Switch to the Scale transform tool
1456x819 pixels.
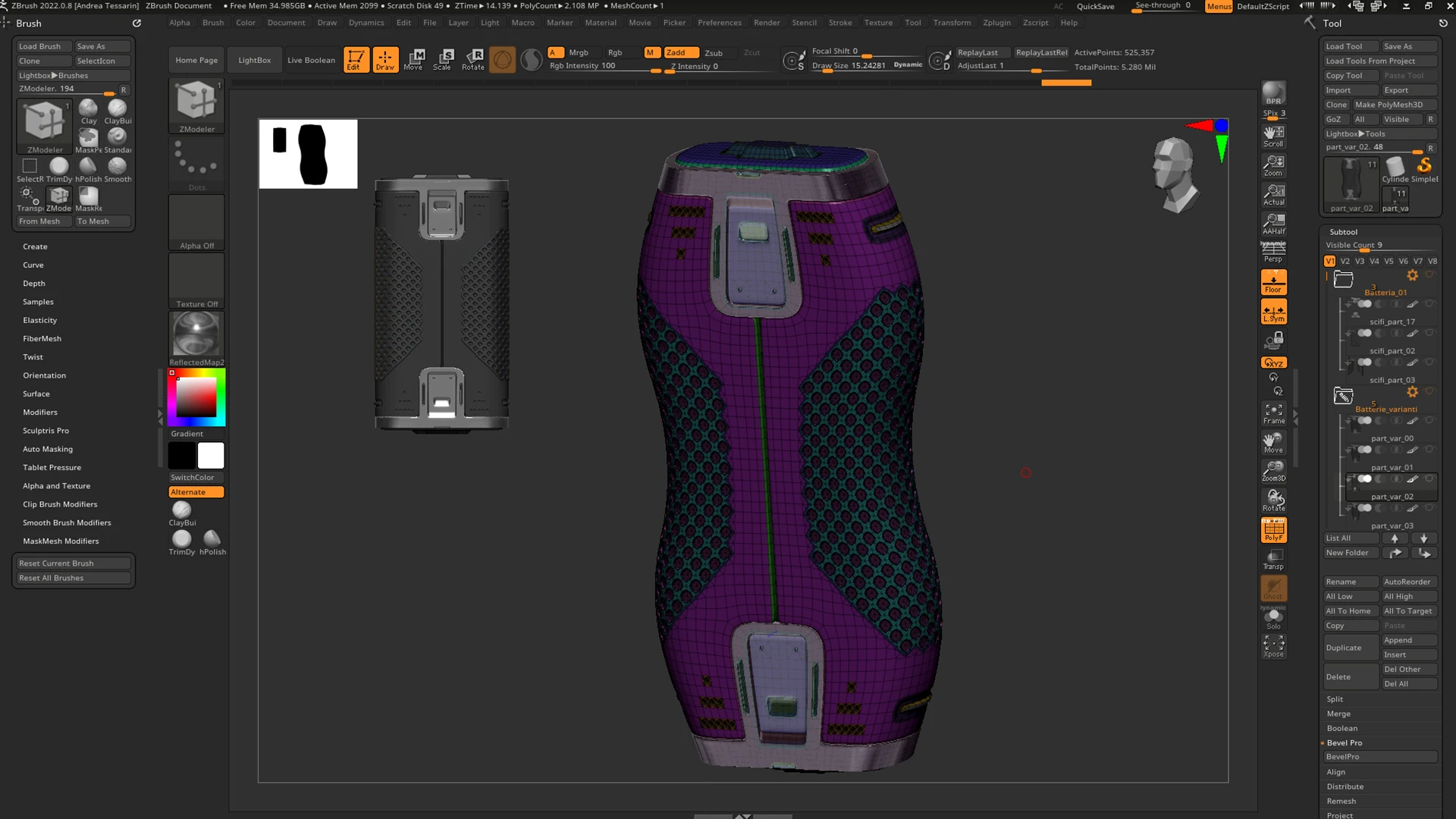coord(443,59)
